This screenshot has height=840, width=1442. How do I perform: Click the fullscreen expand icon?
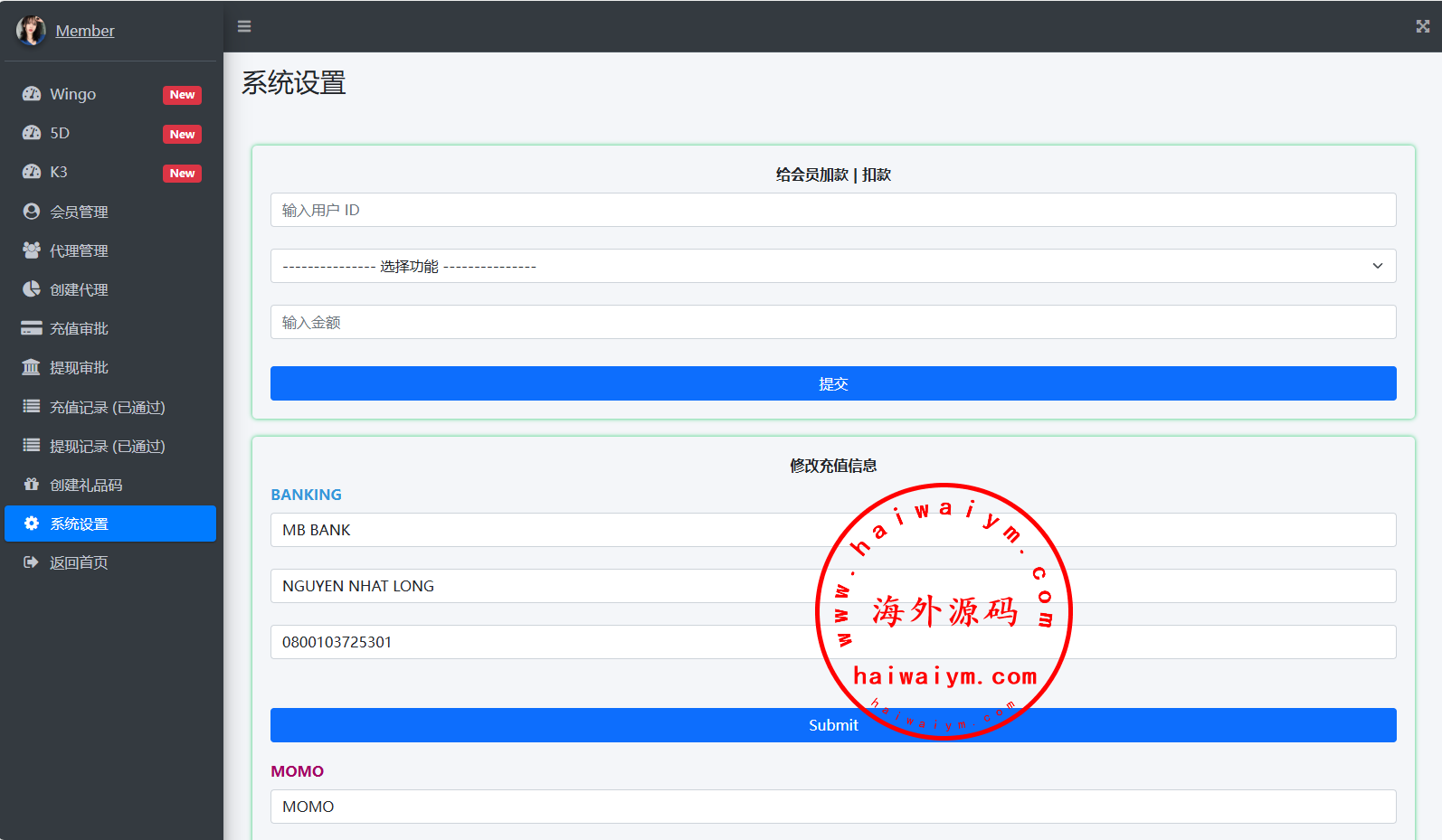point(1422,26)
